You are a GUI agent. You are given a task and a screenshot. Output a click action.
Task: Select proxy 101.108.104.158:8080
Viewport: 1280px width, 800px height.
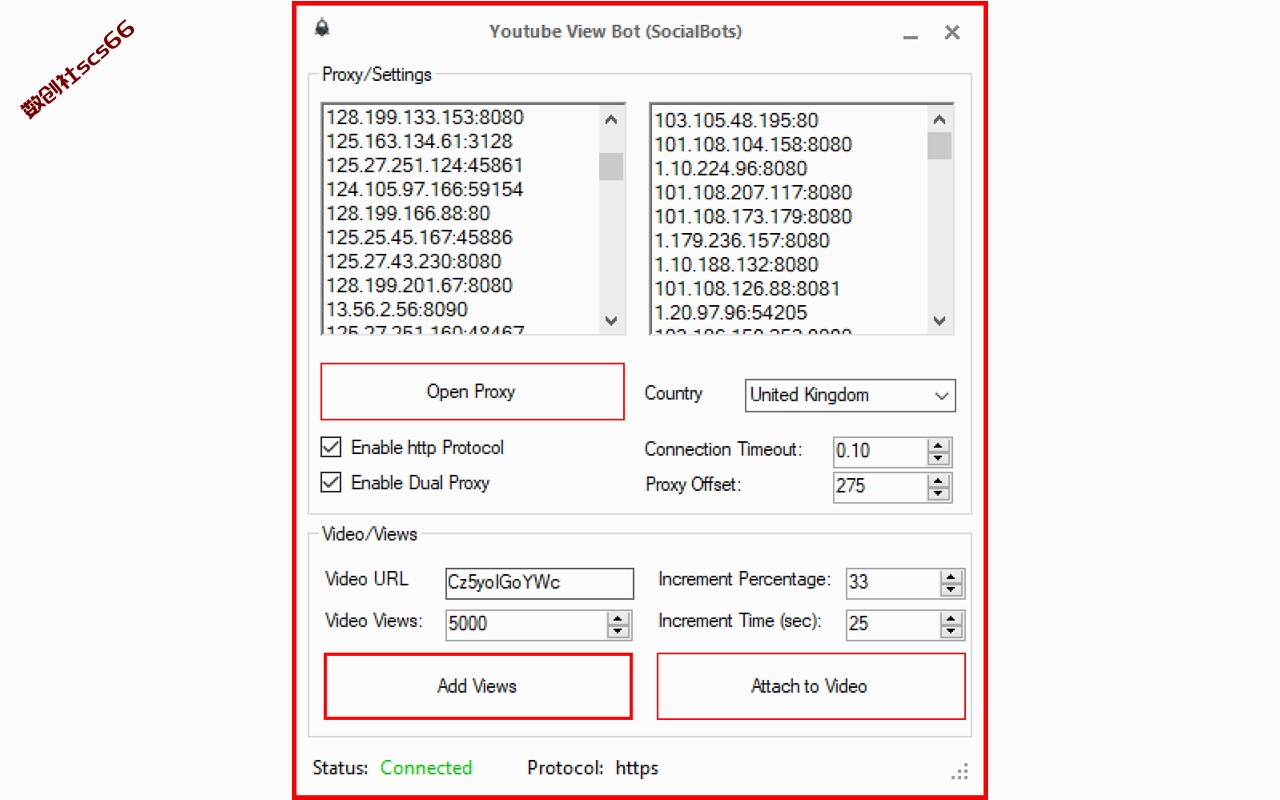(x=753, y=144)
